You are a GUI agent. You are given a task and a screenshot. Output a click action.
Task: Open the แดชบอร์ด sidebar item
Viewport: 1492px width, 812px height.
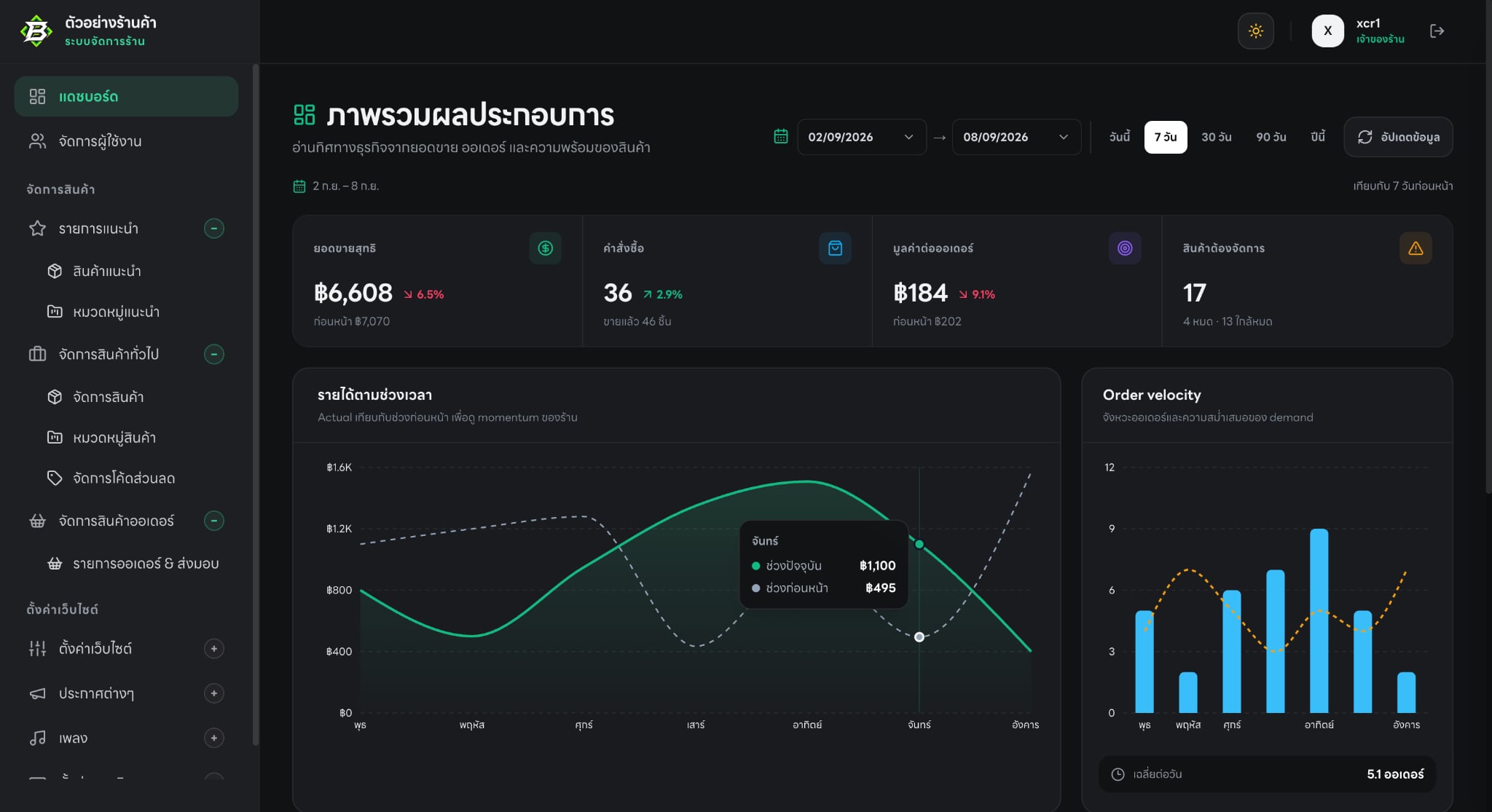click(126, 96)
